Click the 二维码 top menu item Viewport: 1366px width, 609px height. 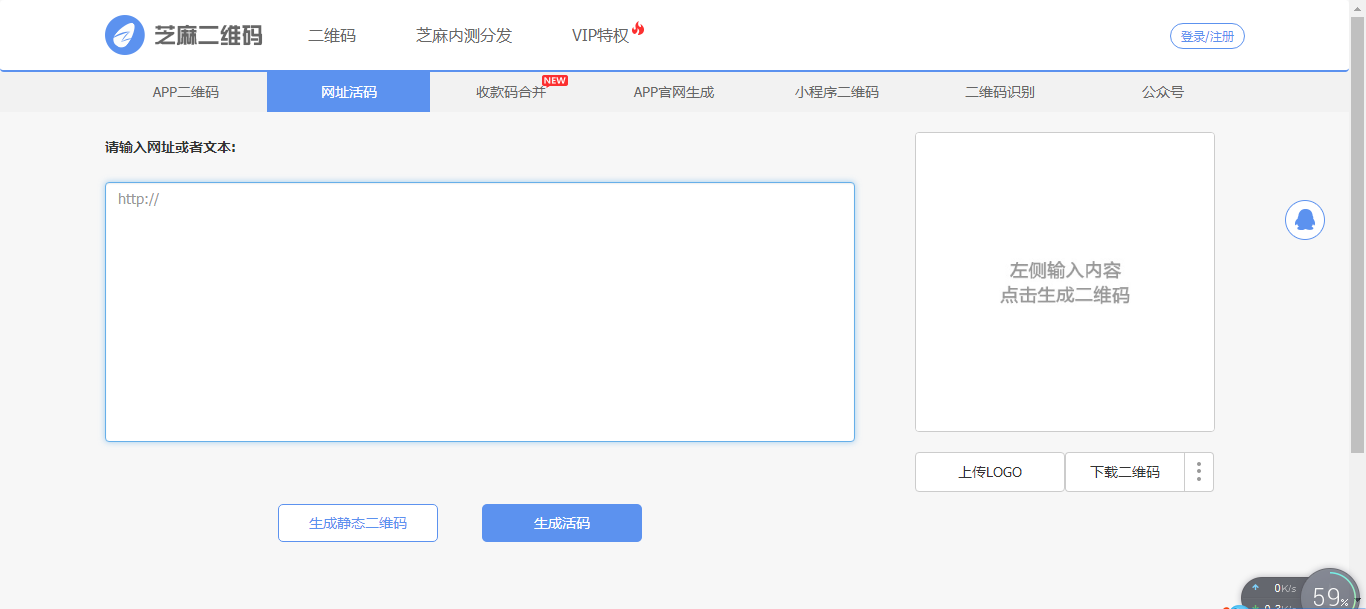[x=332, y=36]
